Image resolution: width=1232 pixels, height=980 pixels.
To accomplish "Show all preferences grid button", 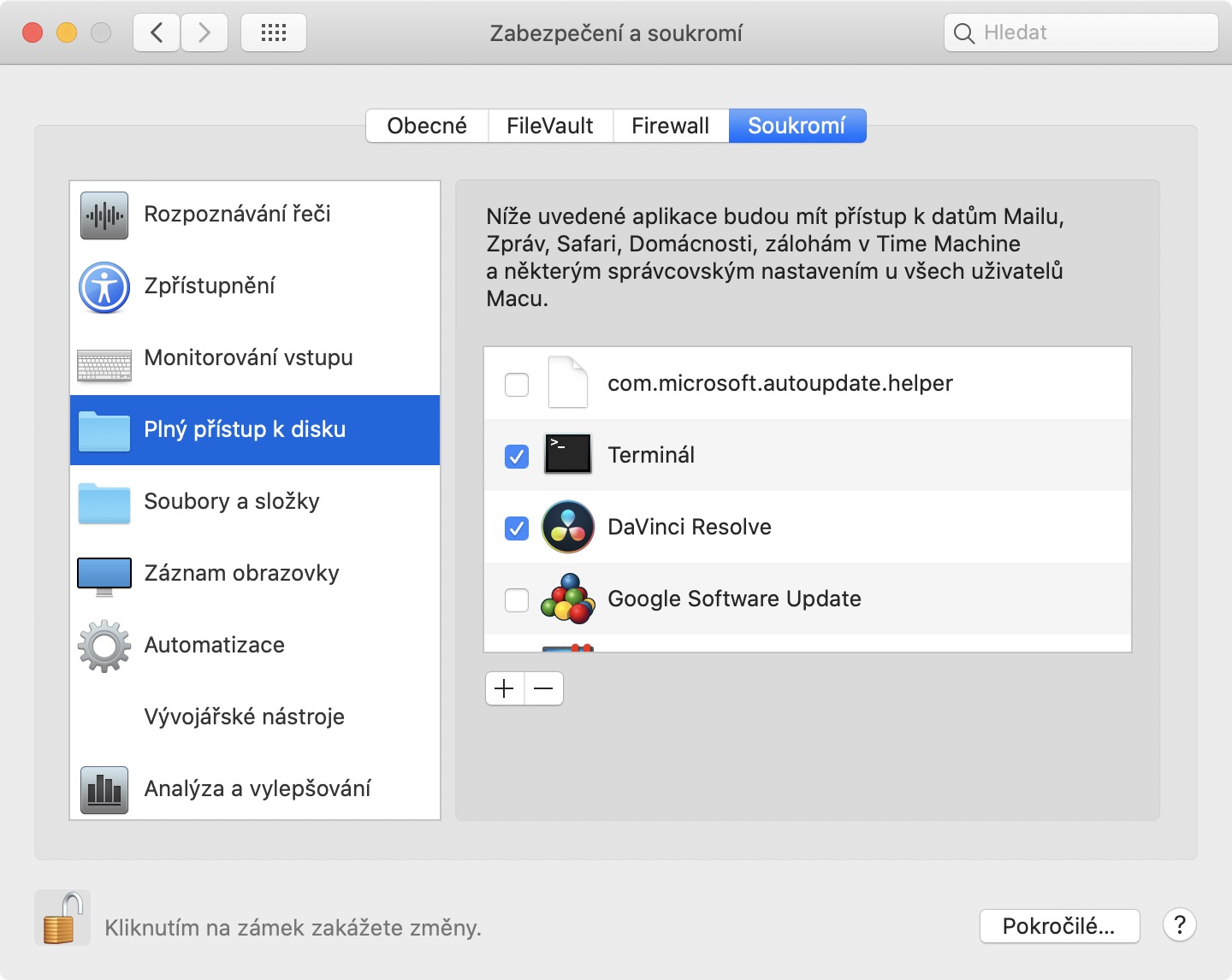I will (x=274, y=33).
